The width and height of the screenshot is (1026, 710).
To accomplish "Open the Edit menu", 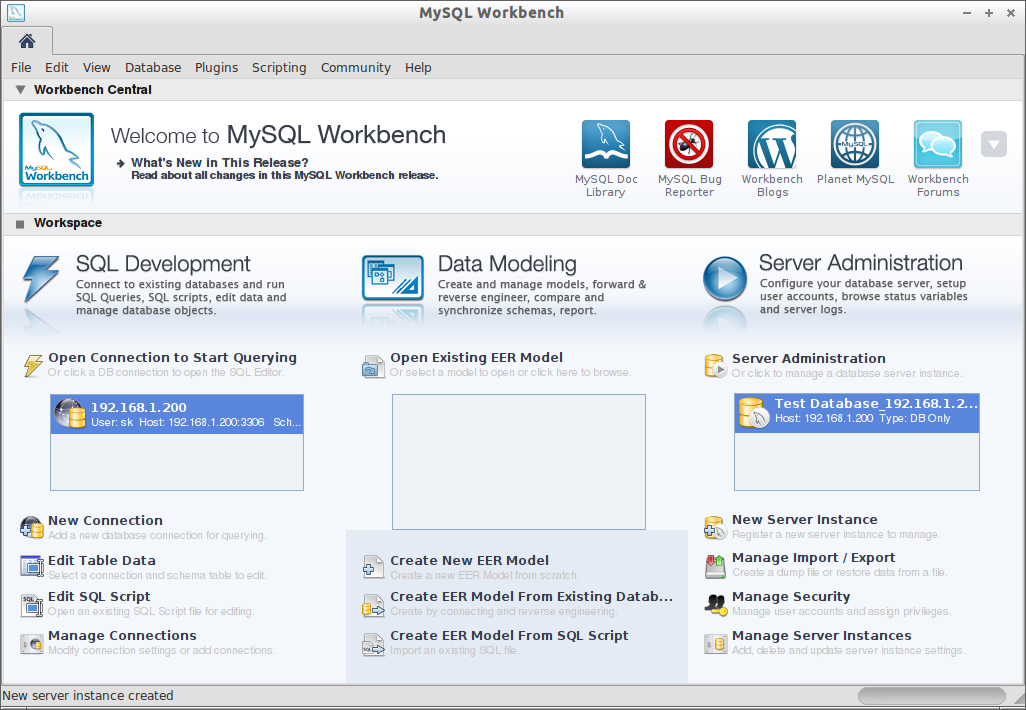I will pyautogui.click(x=57, y=67).
